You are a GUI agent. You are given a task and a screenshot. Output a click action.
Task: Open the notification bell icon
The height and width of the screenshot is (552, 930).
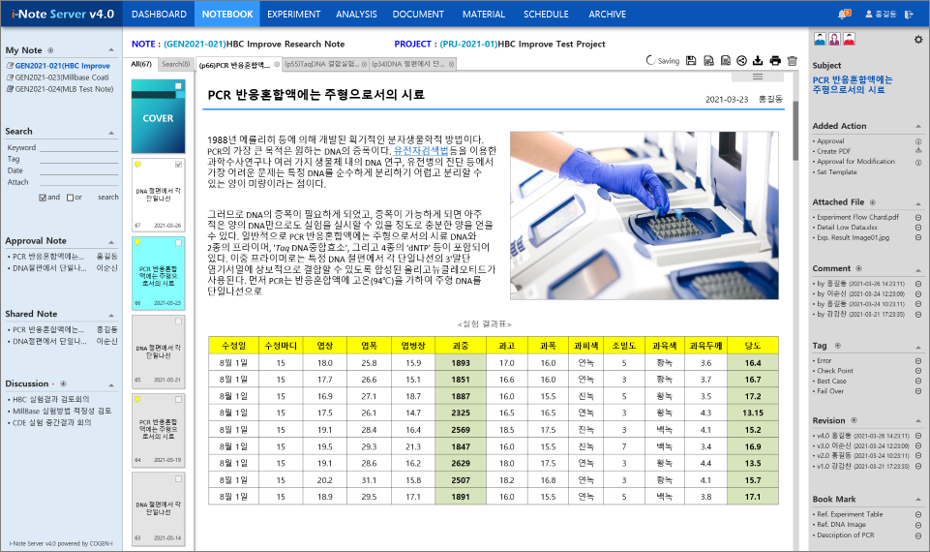point(844,14)
